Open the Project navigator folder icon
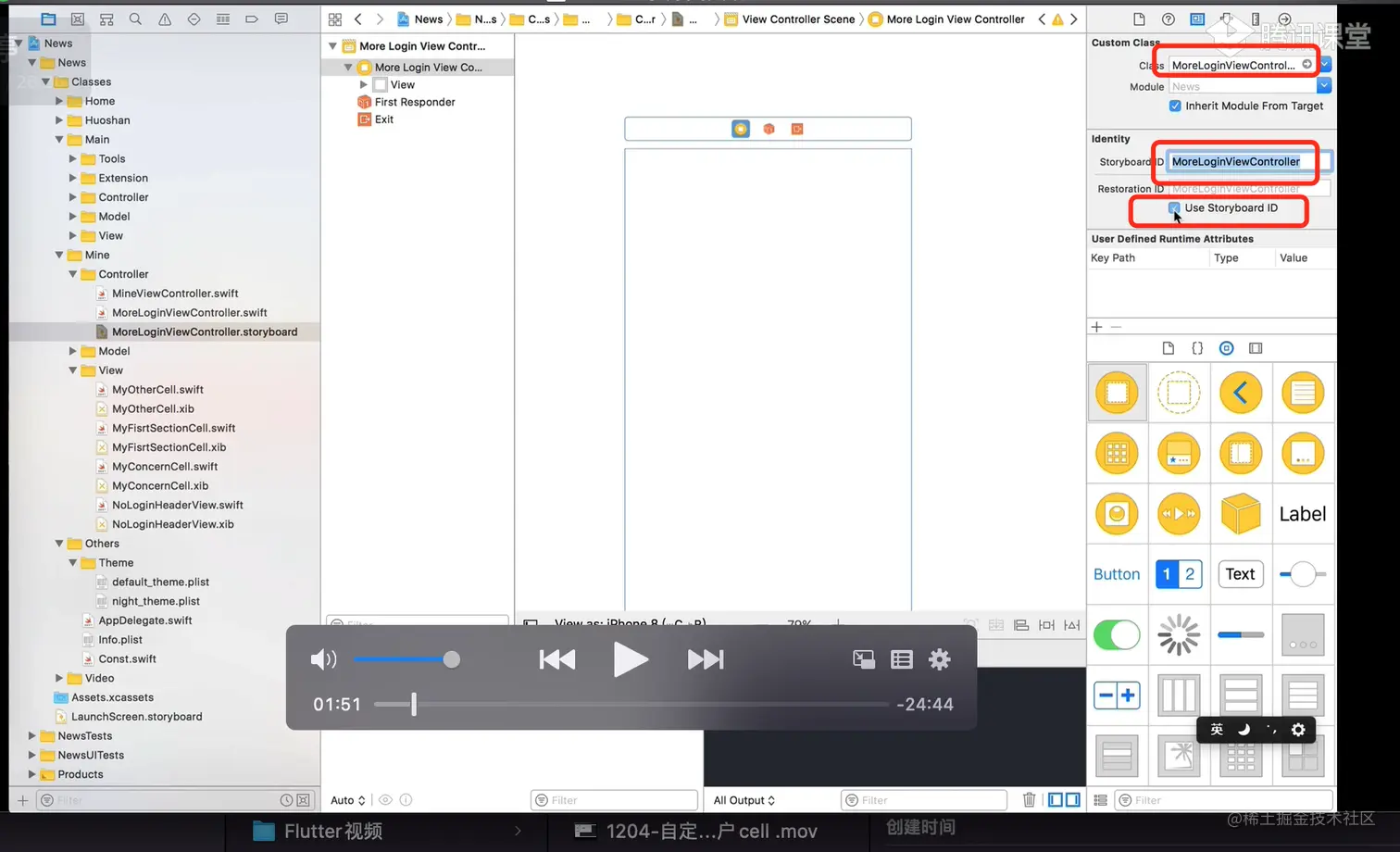 click(48, 19)
